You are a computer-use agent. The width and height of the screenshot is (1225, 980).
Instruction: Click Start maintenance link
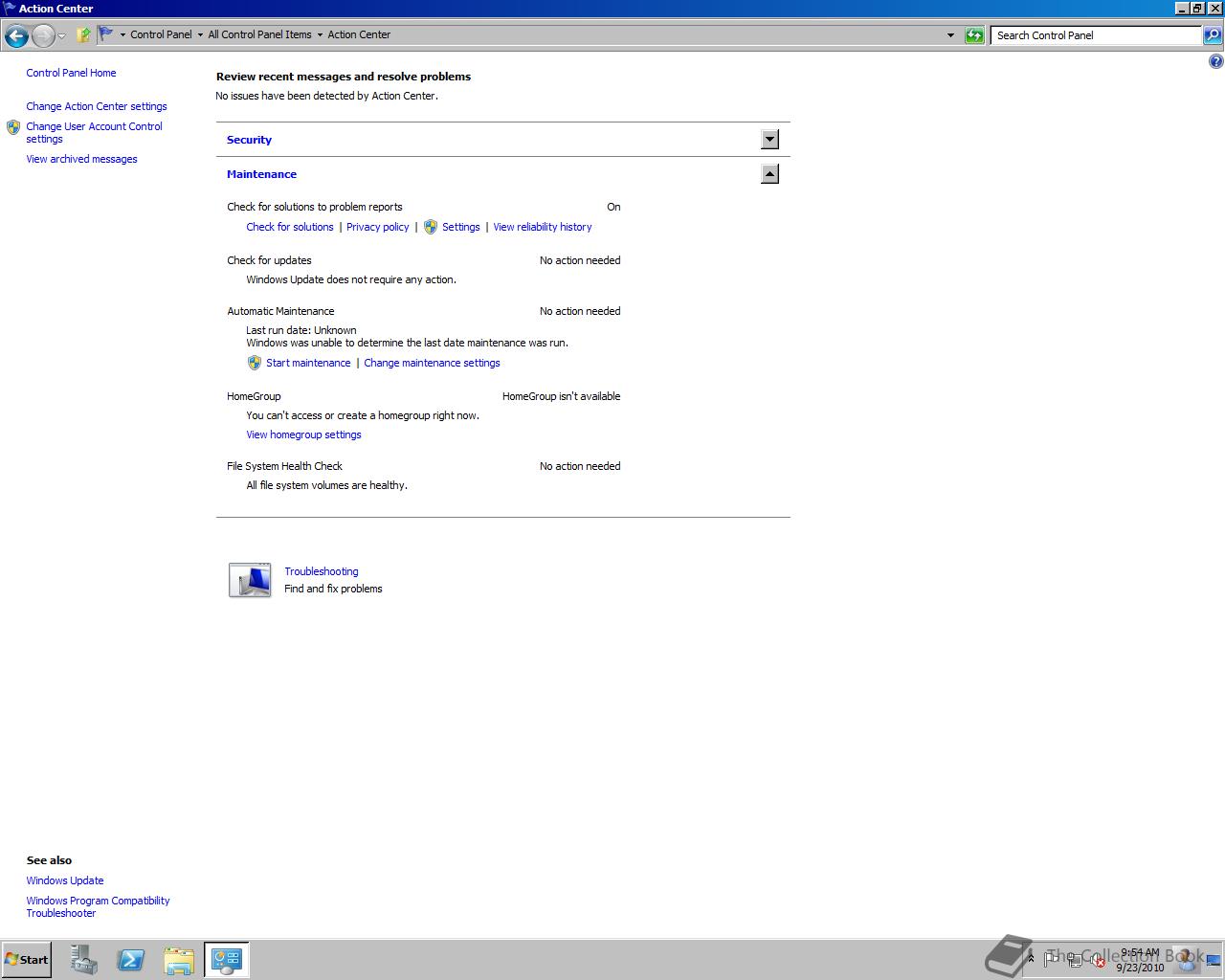[308, 363]
